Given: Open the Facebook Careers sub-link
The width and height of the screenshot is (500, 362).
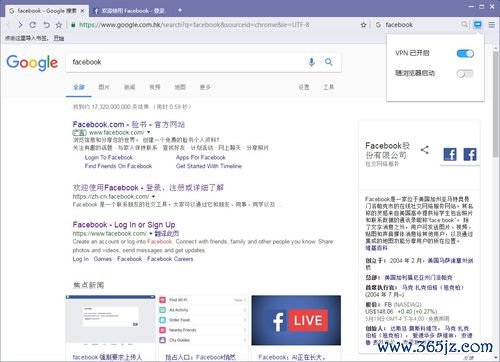Looking at the screenshot, I should pyautogui.click(x=170, y=259).
